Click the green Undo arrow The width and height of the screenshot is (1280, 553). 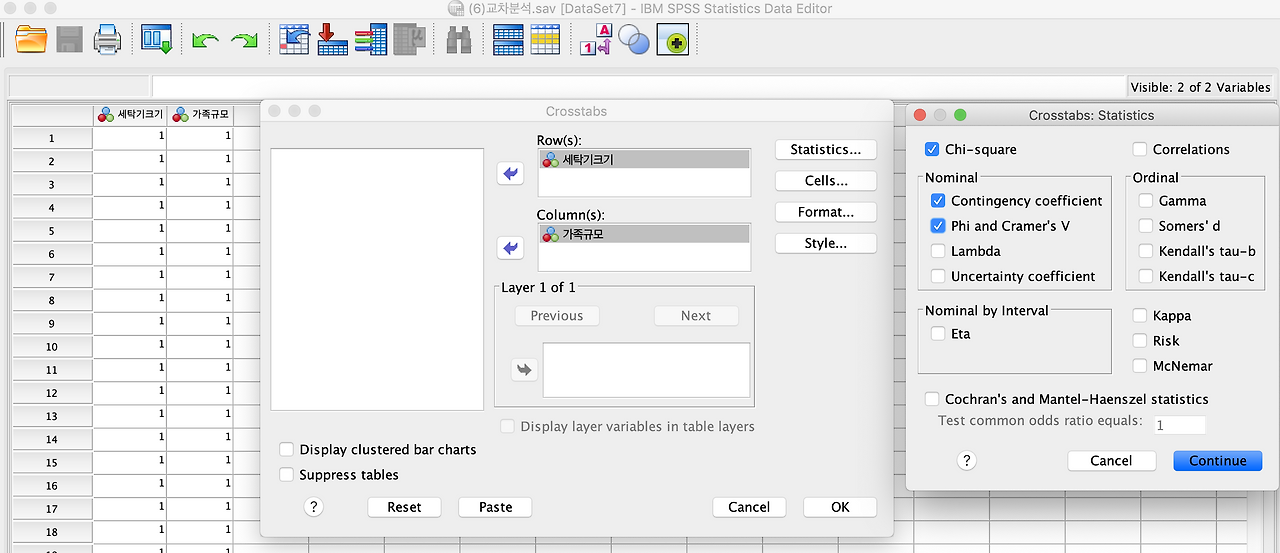[x=206, y=41]
